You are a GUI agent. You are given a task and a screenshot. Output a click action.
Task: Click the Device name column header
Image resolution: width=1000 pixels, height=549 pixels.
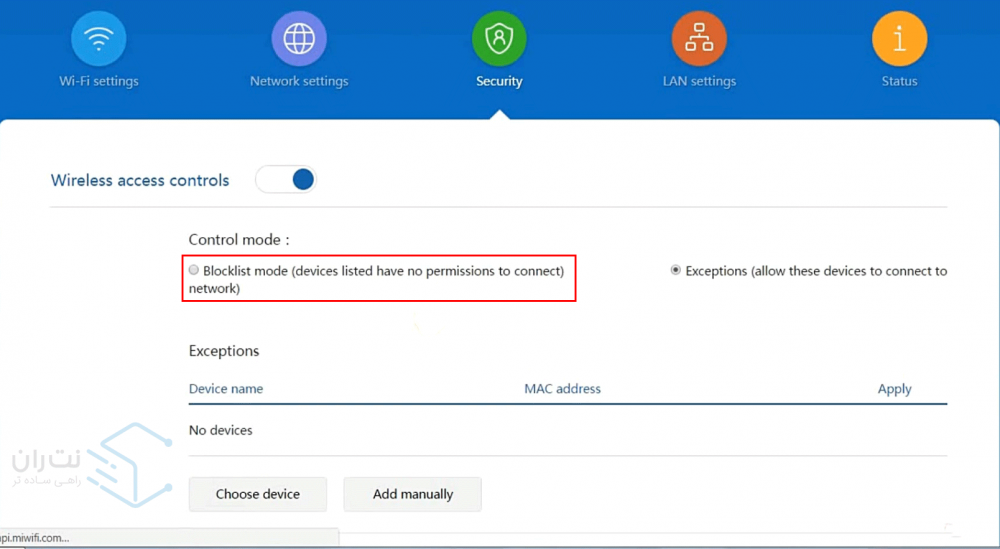click(226, 389)
